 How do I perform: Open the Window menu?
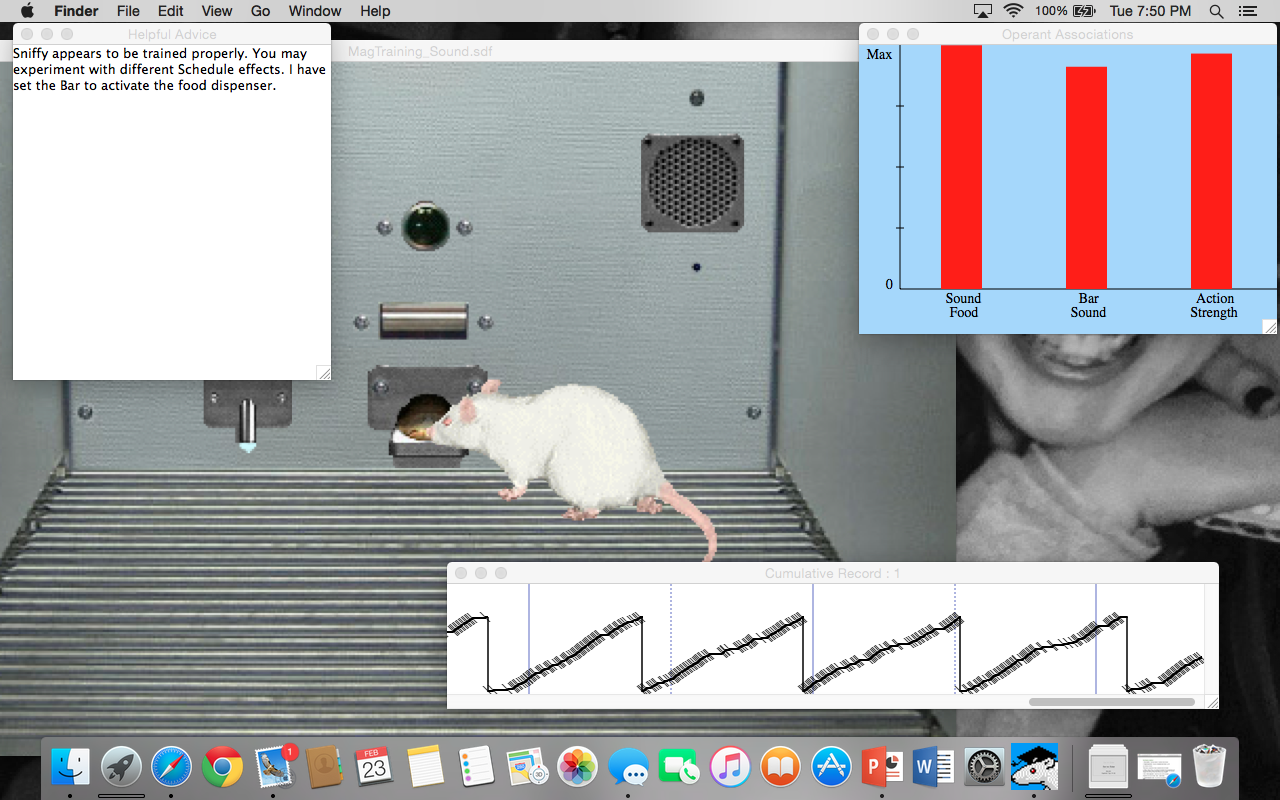tap(314, 11)
